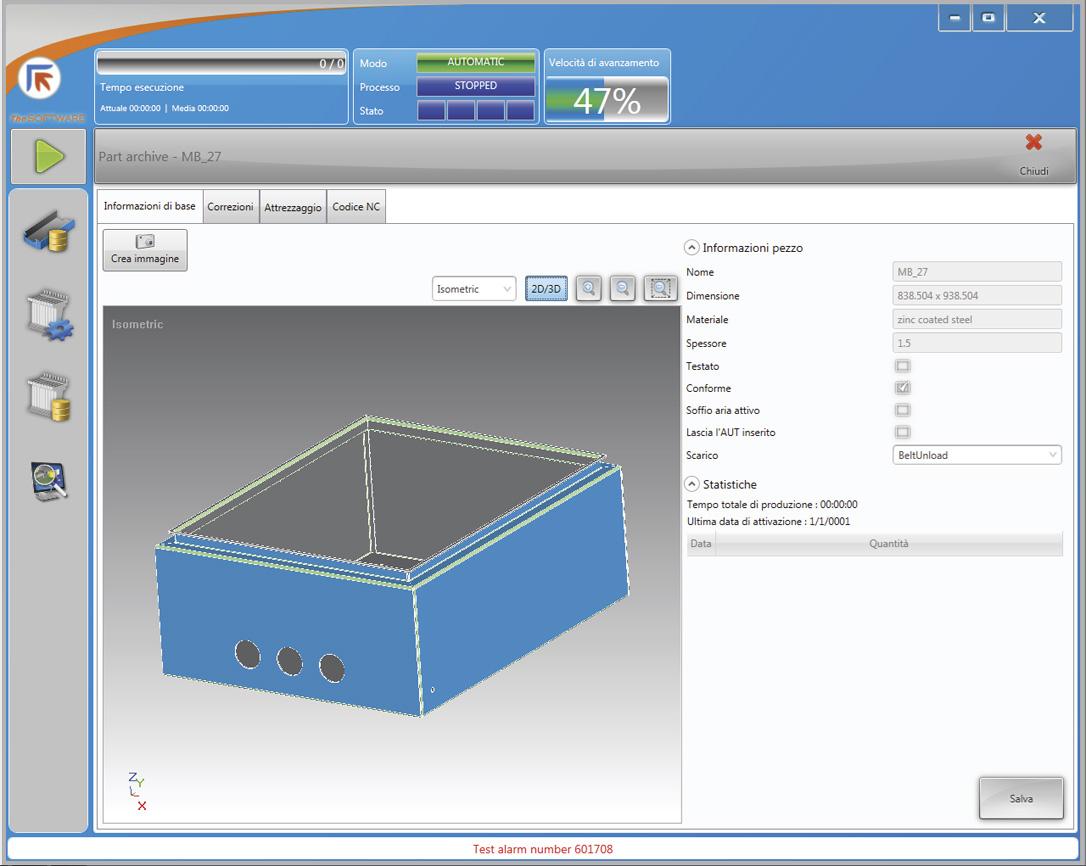Click the red X Chiudi icon

pyautogui.click(x=1033, y=143)
